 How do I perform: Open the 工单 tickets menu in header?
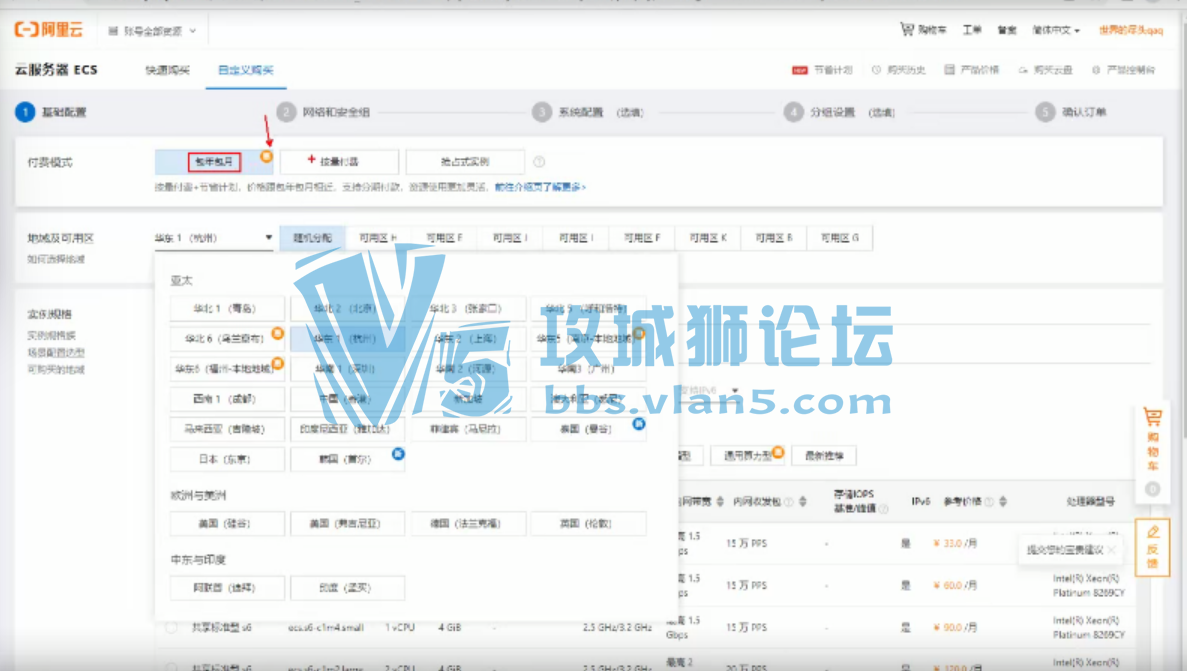coord(972,30)
